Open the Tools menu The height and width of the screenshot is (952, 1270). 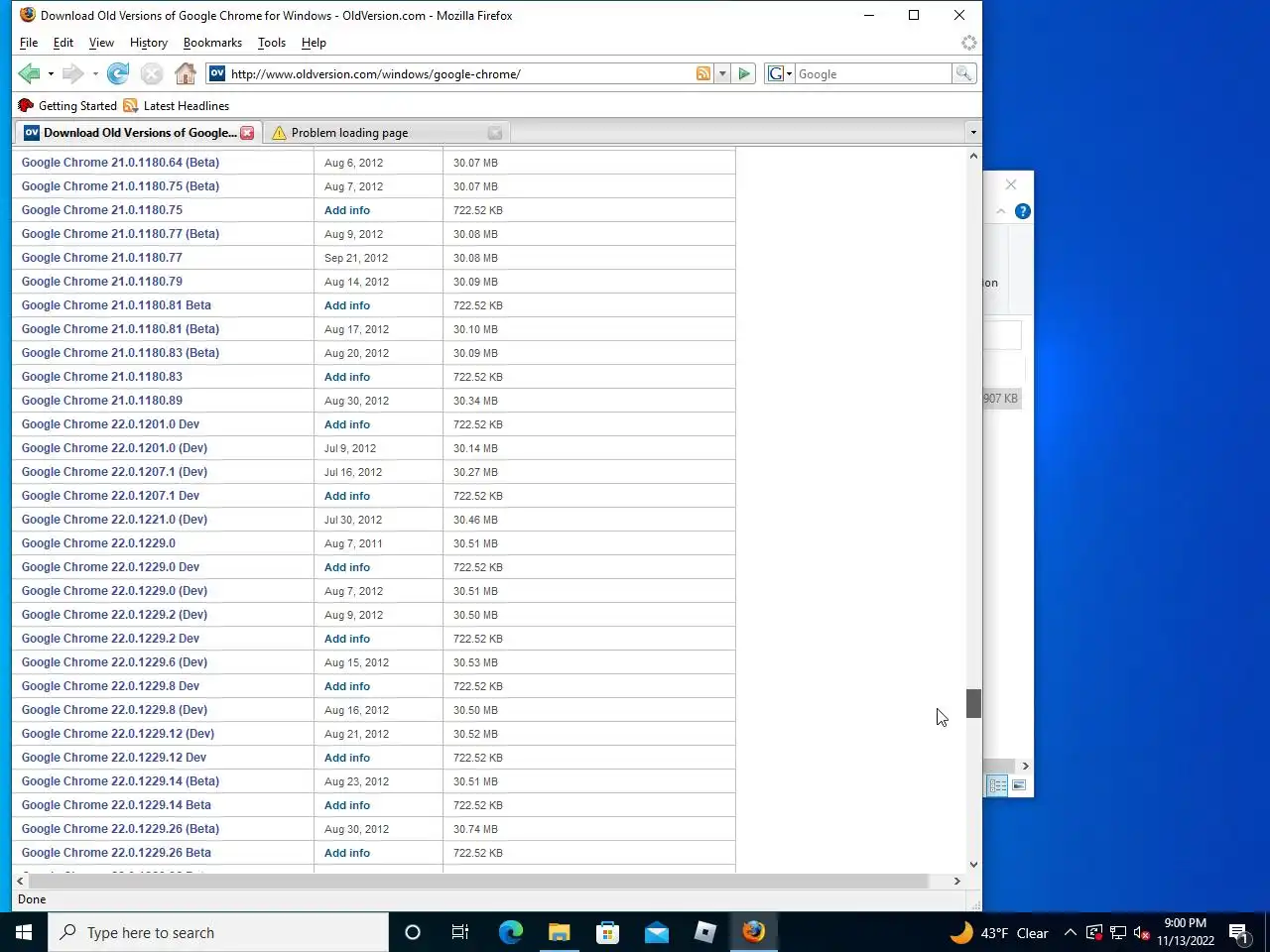tap(272, 43)
